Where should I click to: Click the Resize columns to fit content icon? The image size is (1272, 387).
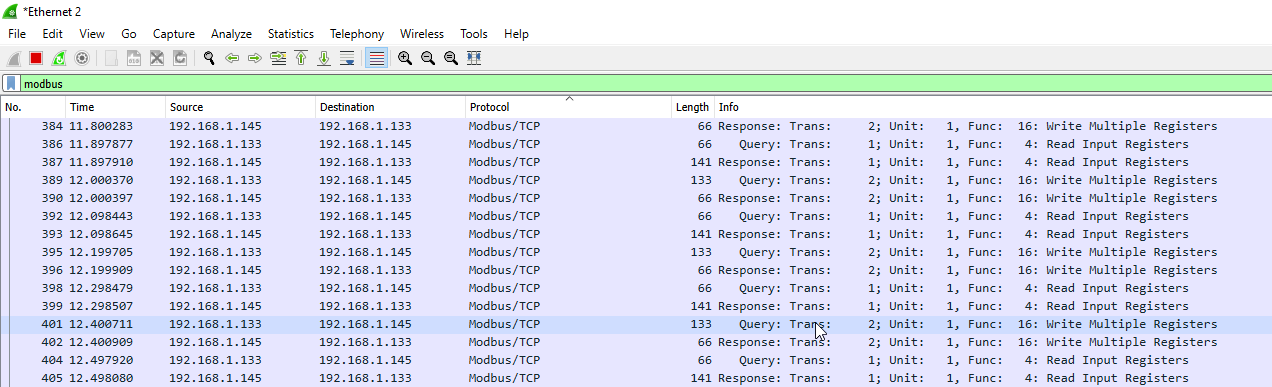(x=474, y=58)
